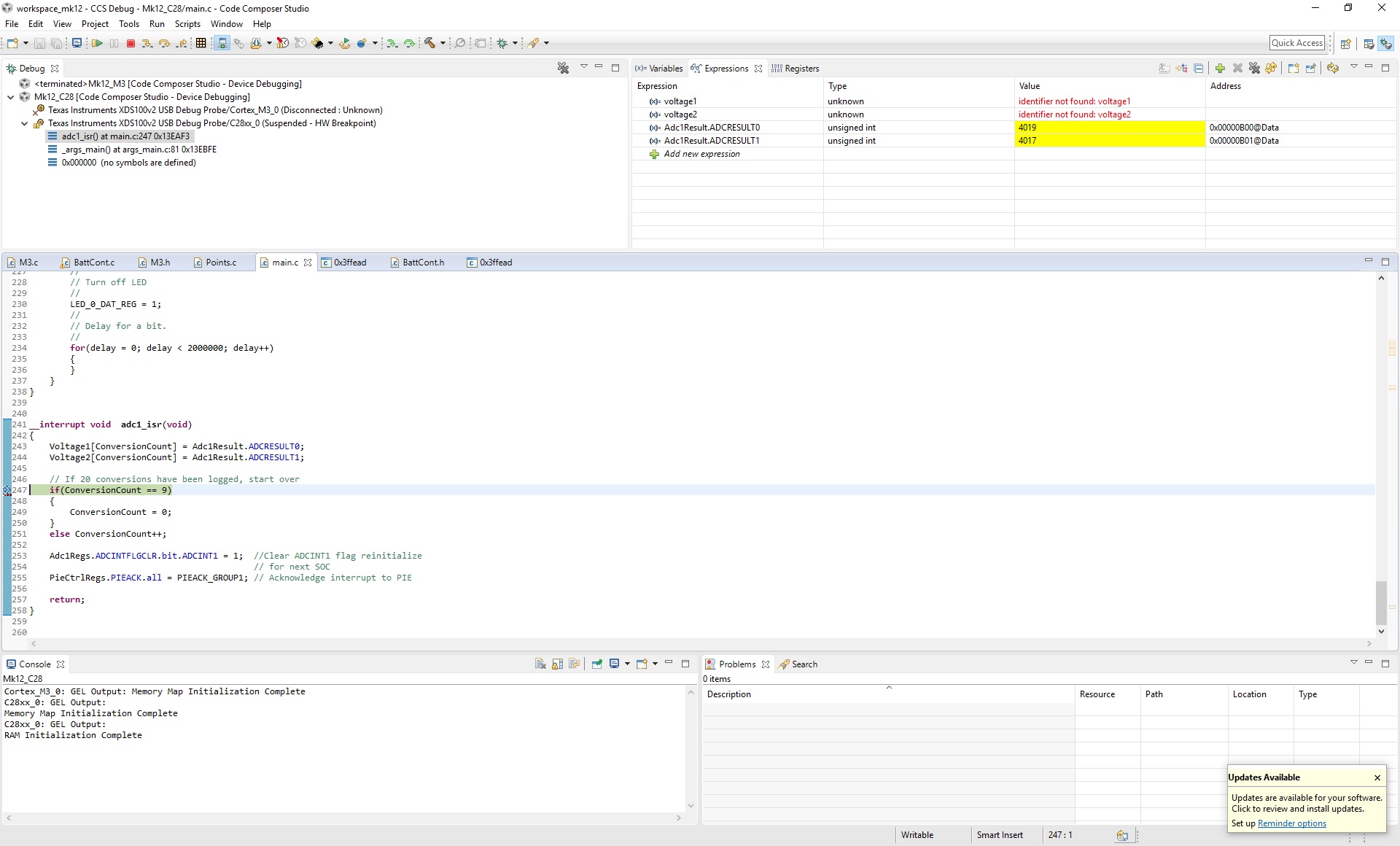1400x846 pixels.
Task: Open the Scripts menu
Action: pos(187,24)
